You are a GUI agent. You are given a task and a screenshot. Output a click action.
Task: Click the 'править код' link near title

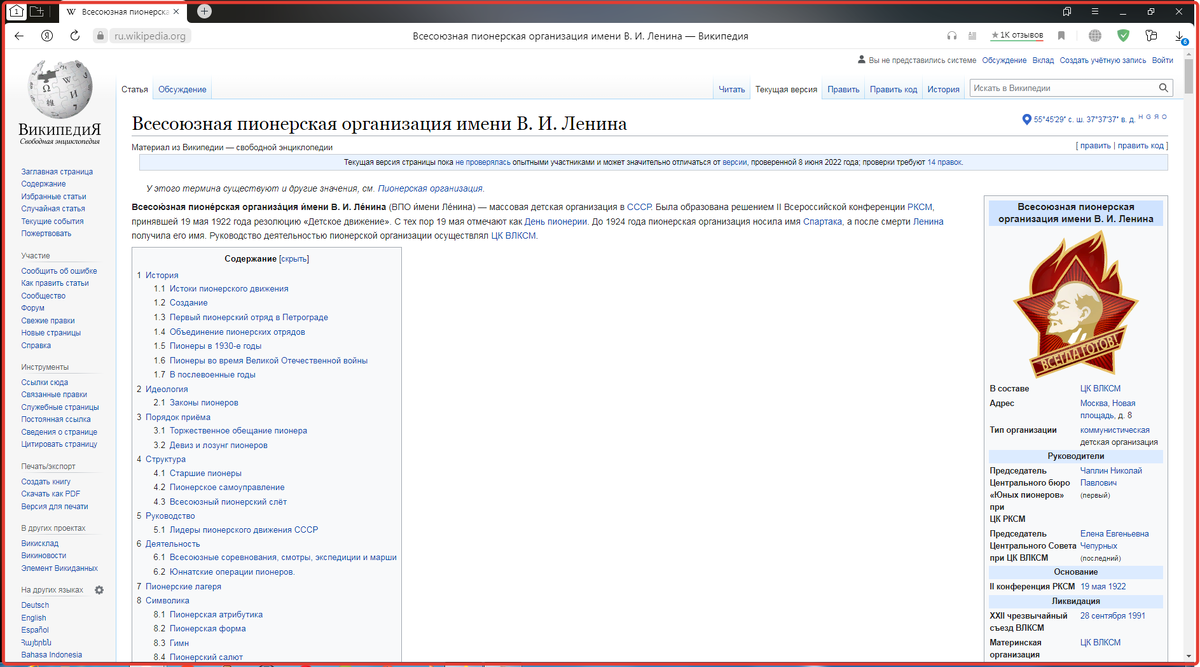point(1141,146)
